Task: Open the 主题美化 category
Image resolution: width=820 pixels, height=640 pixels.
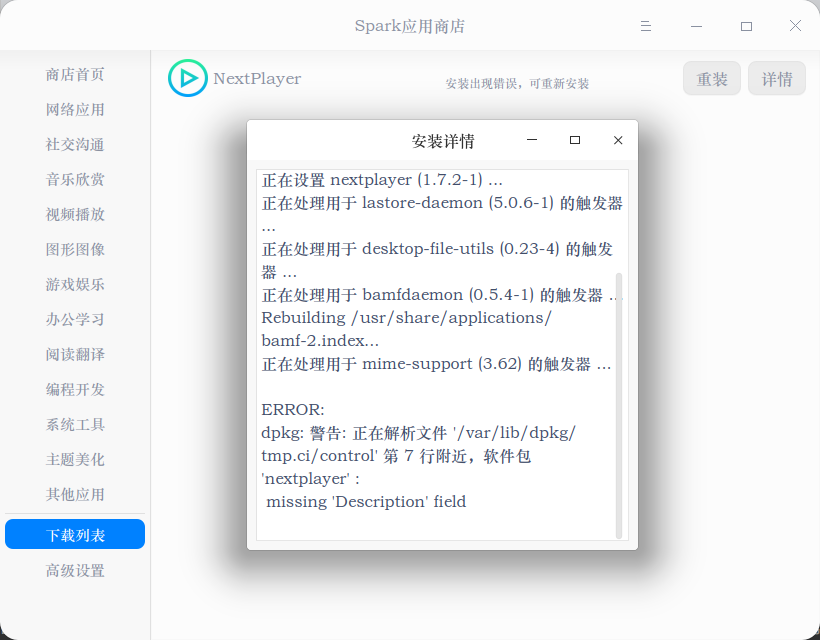Action: [x=75, y=460]
